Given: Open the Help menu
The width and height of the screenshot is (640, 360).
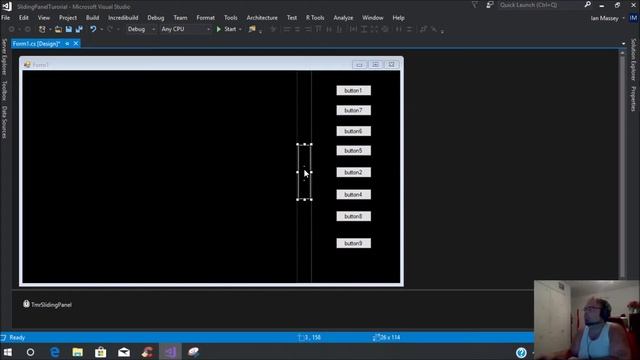Looking at the screenshot, I should coord(398,18).
